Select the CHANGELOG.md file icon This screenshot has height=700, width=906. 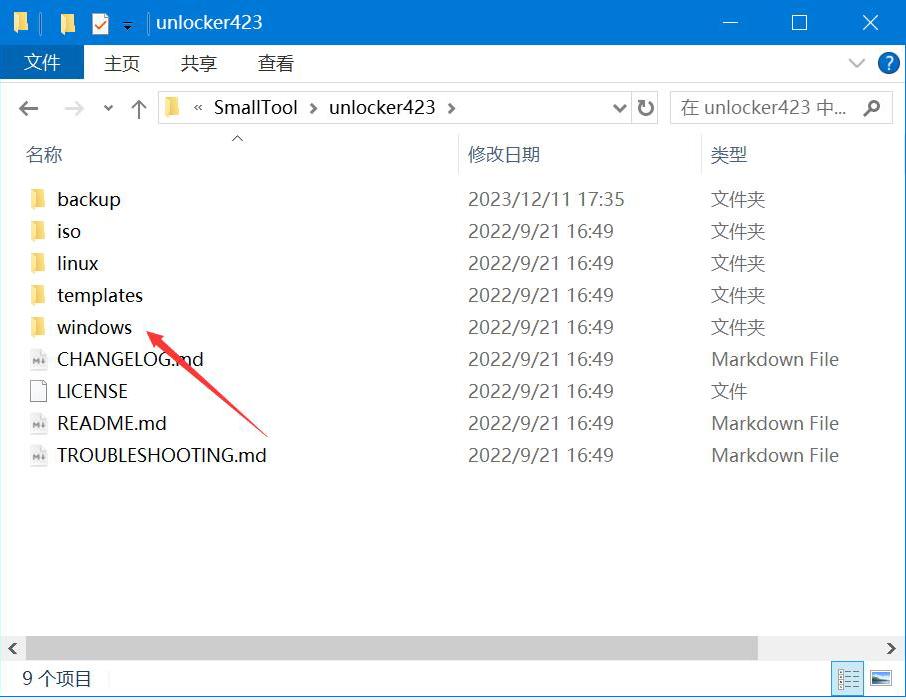pos(38,359)
